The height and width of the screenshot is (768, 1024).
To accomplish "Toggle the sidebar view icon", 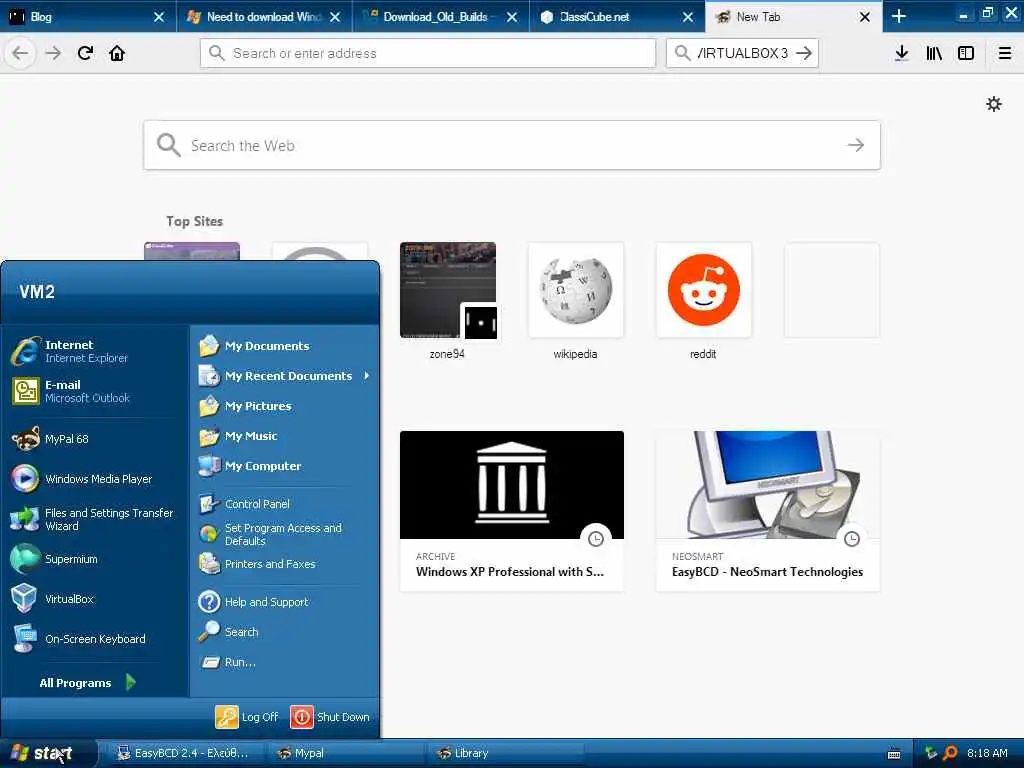I will click(x=966, y=53).
